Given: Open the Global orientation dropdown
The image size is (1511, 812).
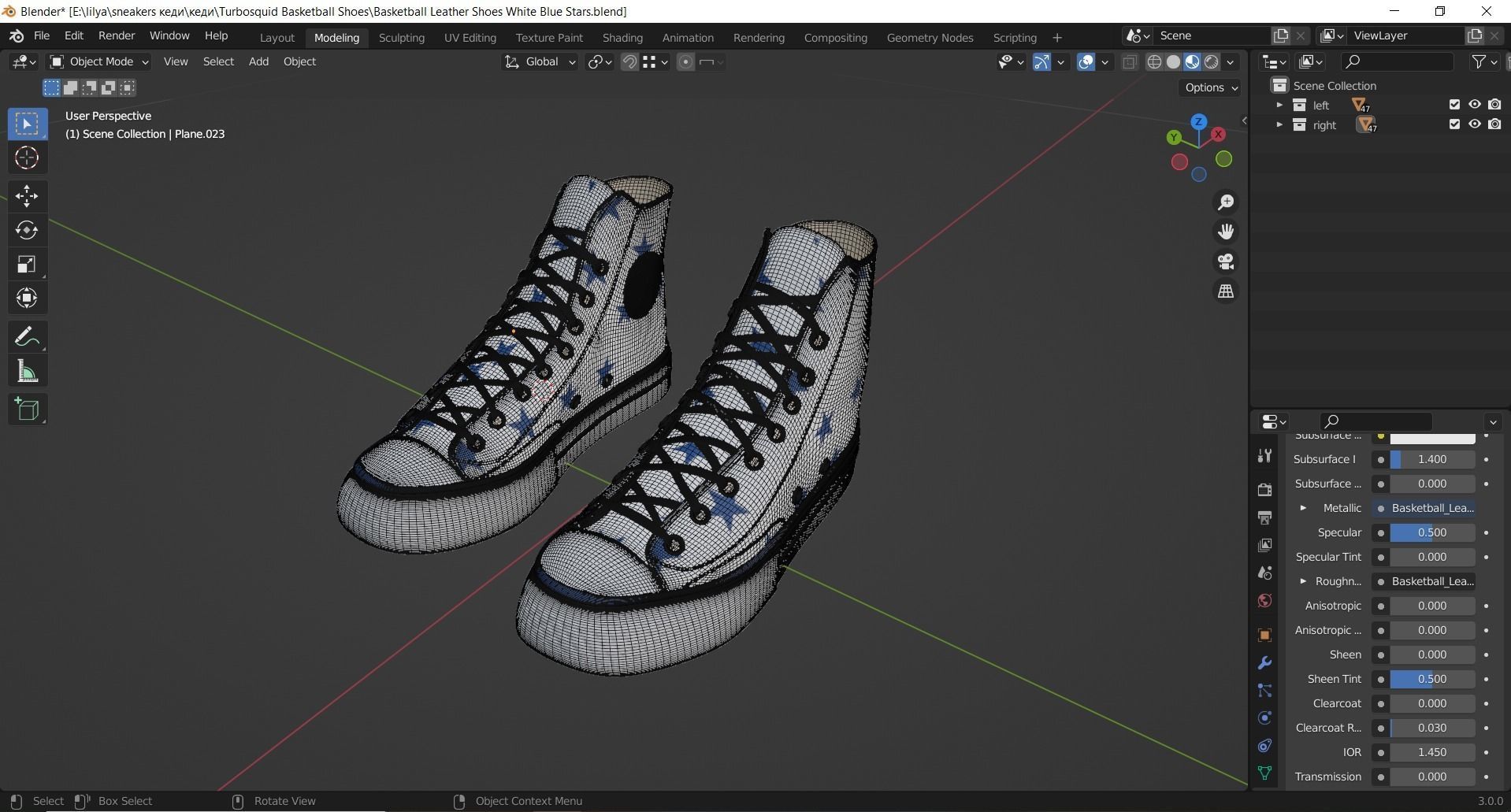Looking at the screenshot, I should point(540,61).
